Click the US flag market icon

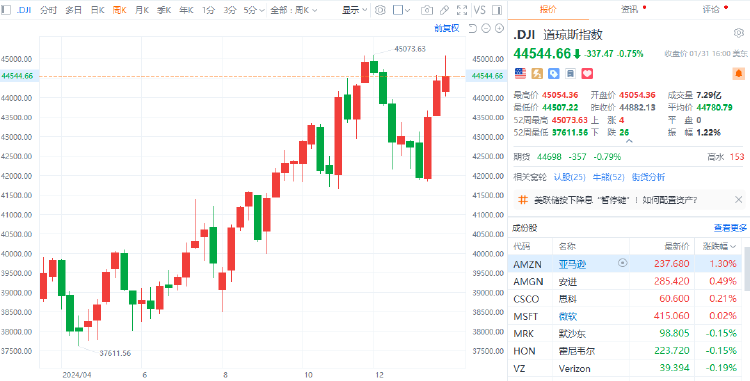[x=520, y=73]
